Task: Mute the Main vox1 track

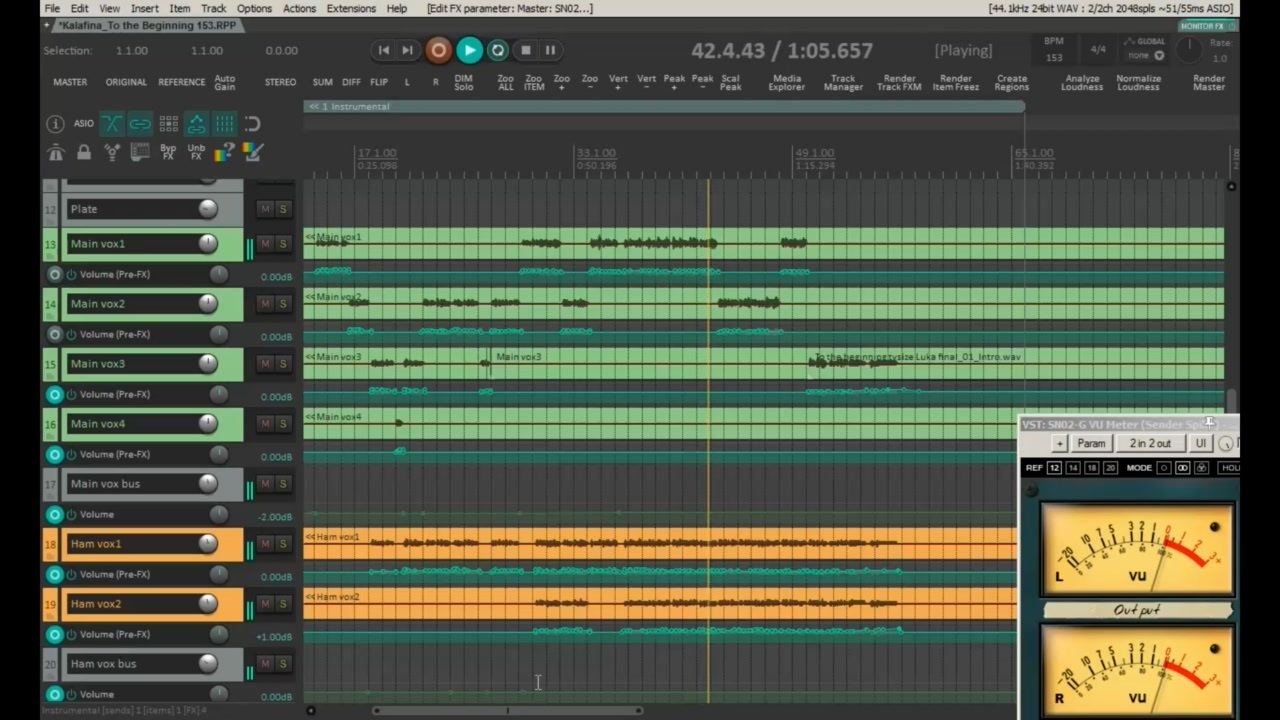Action: (x=265, y=243)
